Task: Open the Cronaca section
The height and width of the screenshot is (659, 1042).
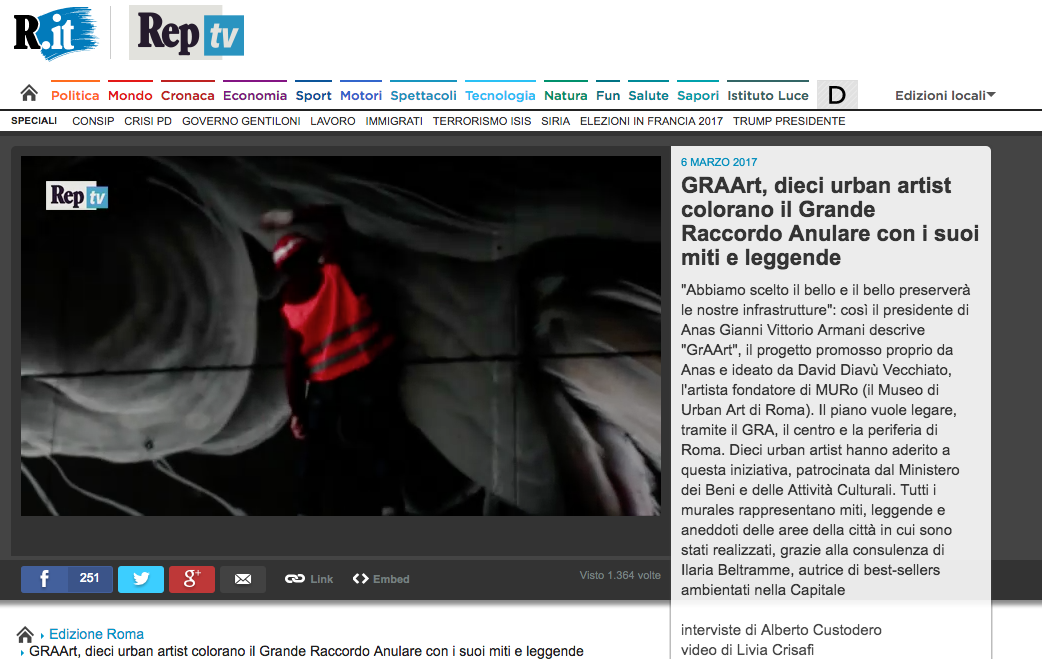Action: click(187, 96)
